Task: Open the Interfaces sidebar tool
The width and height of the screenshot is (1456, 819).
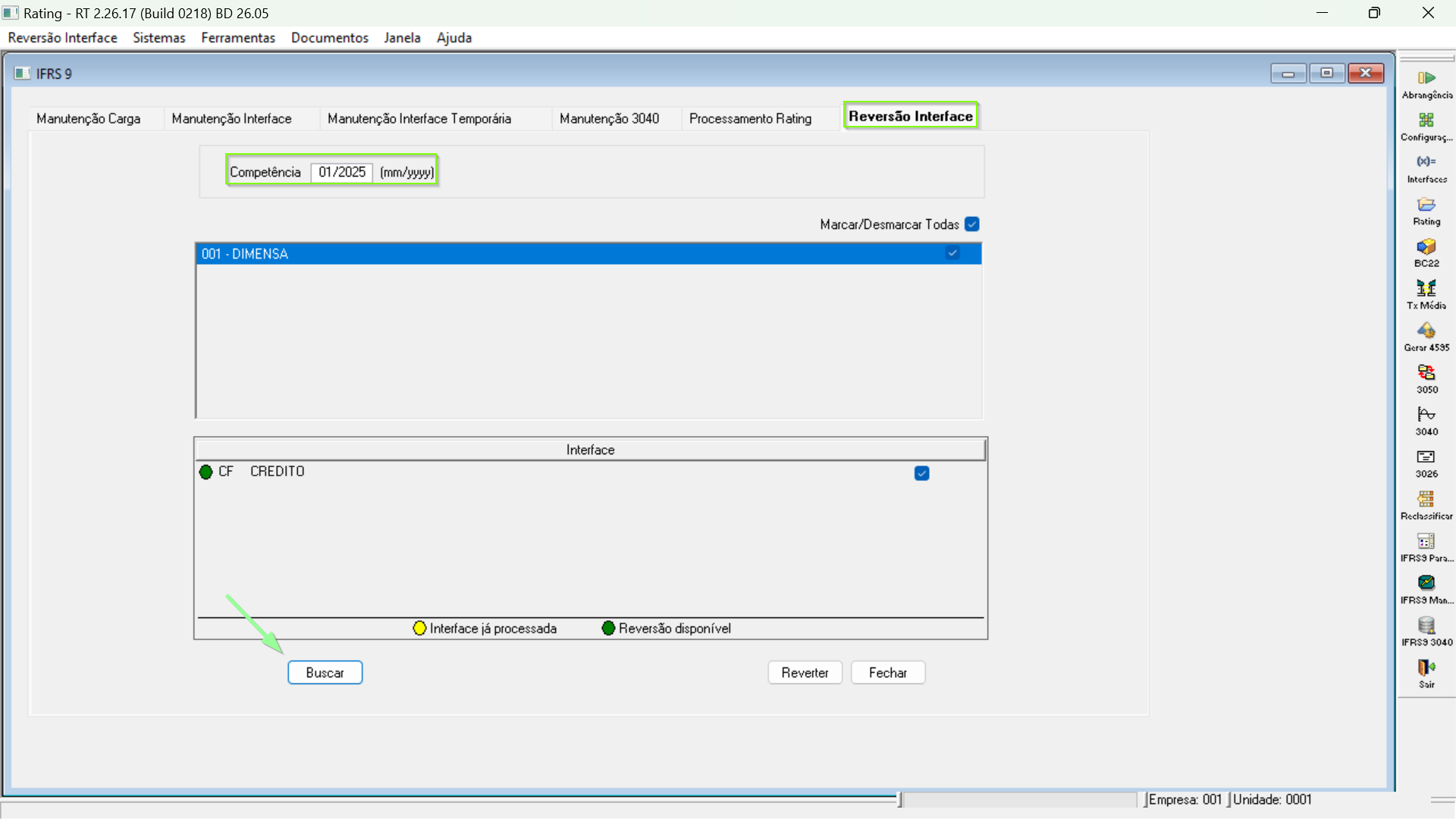Action: (1426, 162)
